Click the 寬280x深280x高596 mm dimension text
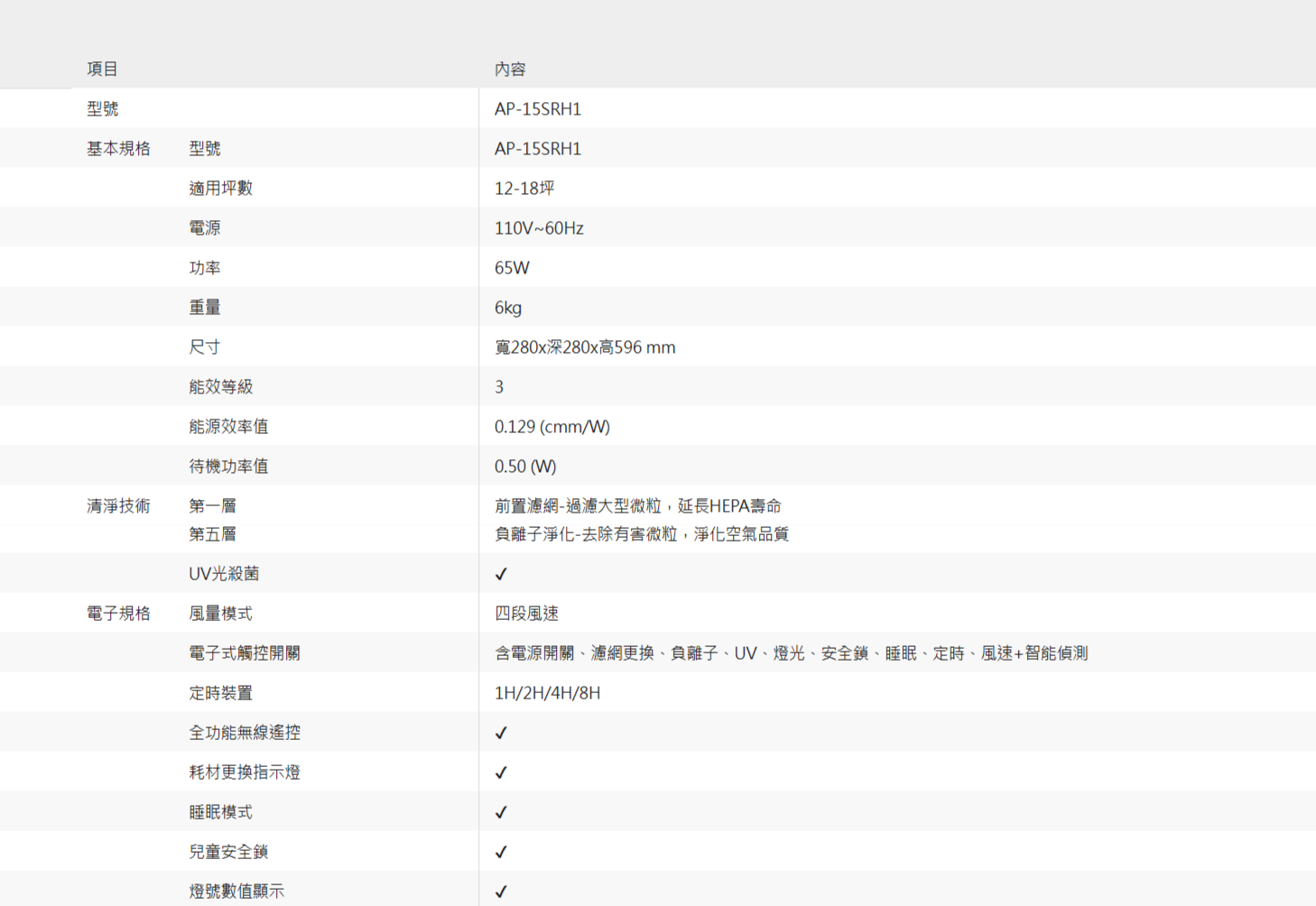This screenshot has height=906, width=1316. 585,347
